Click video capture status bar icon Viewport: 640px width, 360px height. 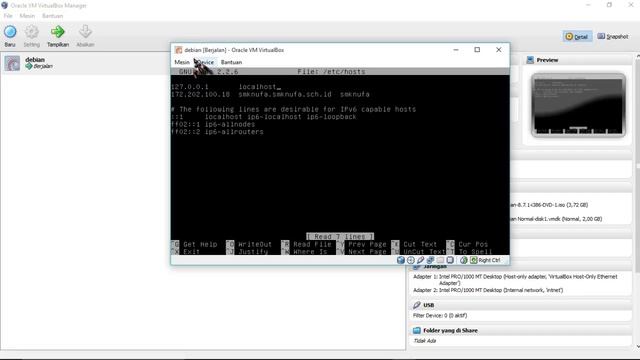coord(450,260)
